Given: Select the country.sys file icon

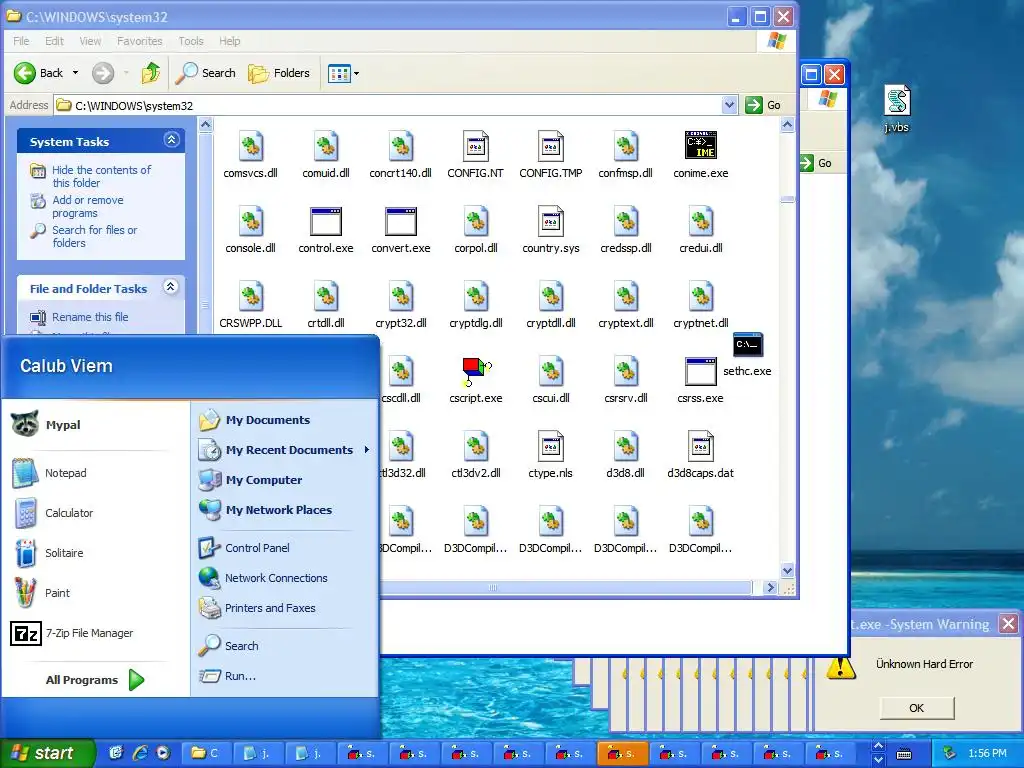Looking at the screenshot, I should click(x=551, y=221).
